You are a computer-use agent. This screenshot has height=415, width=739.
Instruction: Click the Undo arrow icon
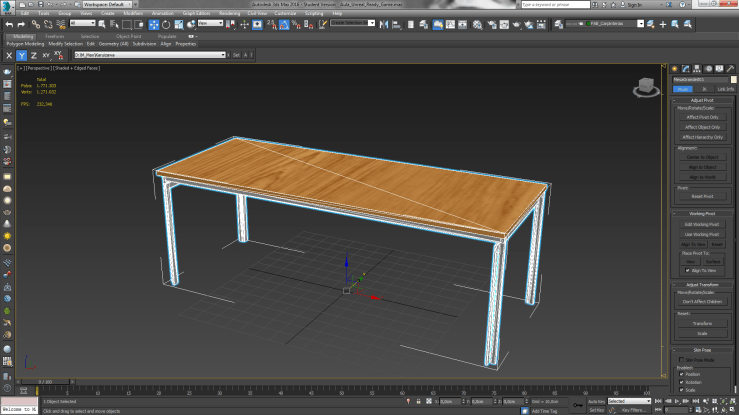pos(8,23)
